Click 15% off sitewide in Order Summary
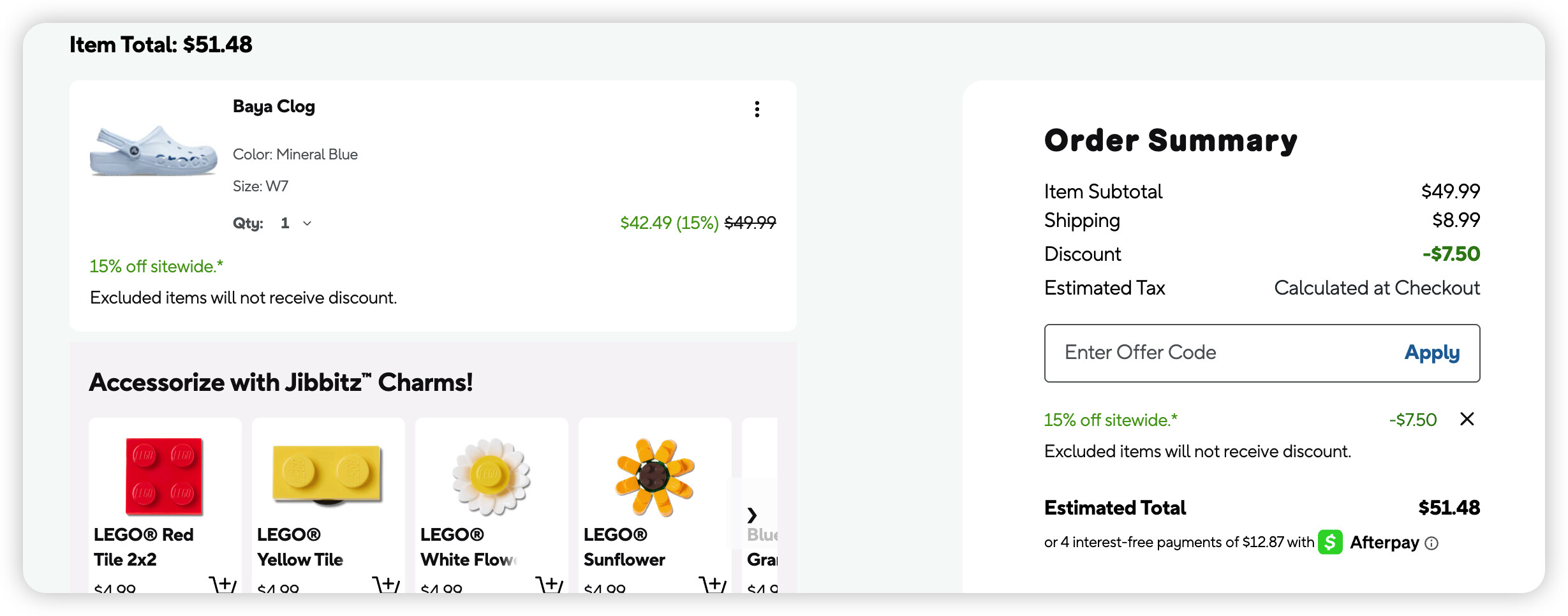The height and width of the screenshot is (616, 1568). pyautogui.click(x=1110, y=420)
